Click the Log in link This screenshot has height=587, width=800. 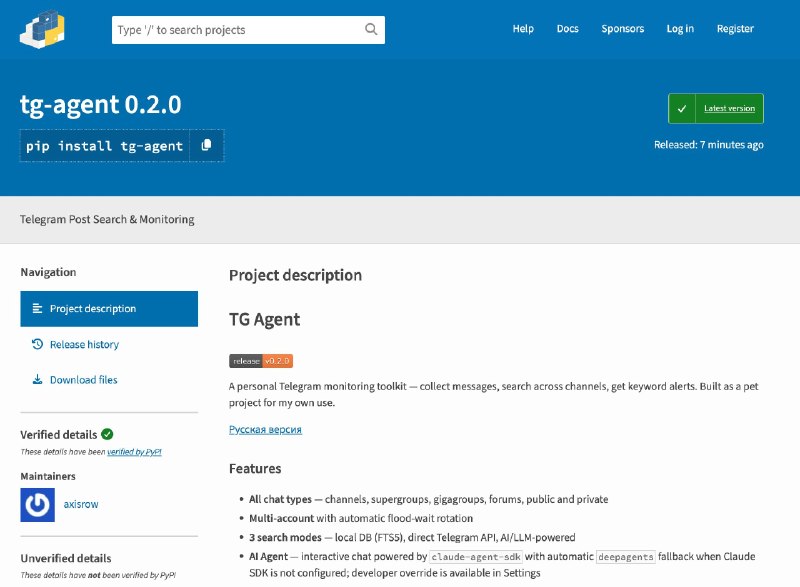click(x=680, y=28)
